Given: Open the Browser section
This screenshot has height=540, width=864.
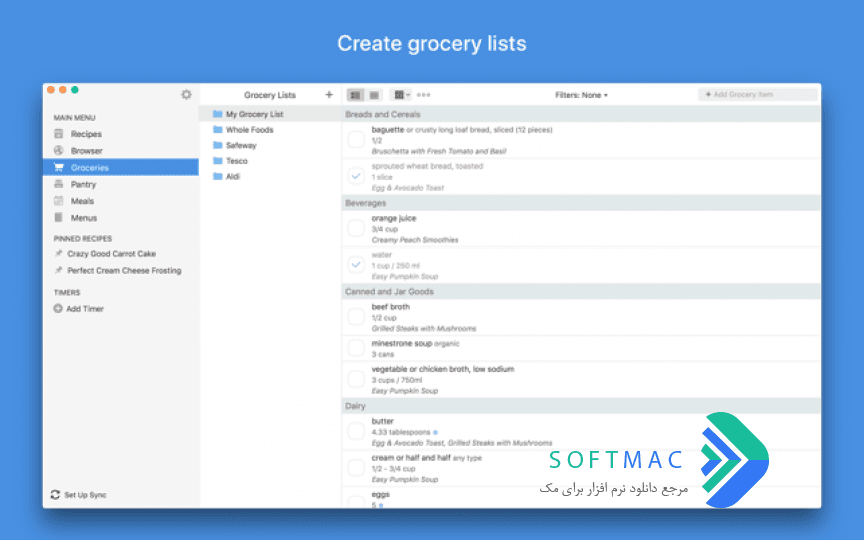Looking at the screenshot, I should [87, 150].
